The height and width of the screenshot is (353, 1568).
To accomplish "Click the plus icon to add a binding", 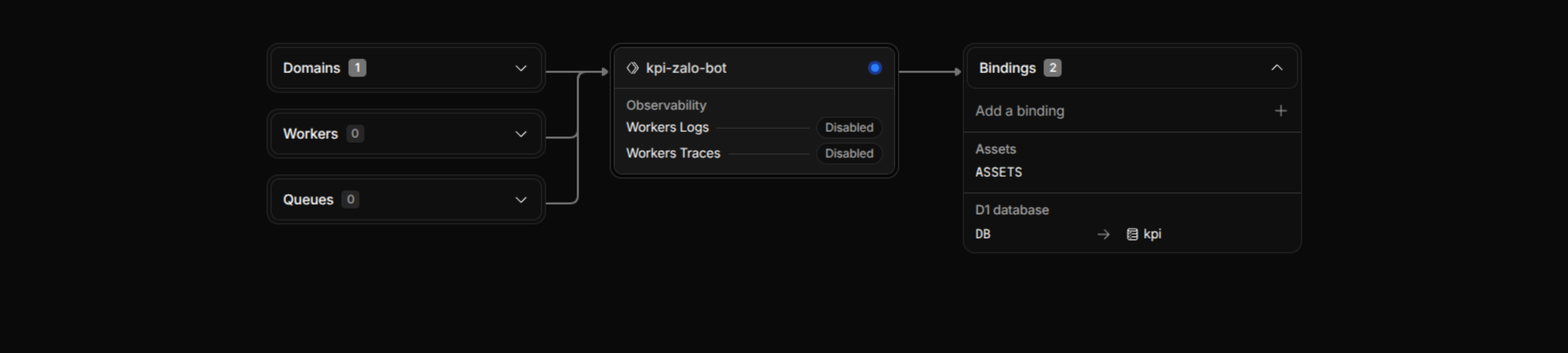I will click(x=1280, y=111).
